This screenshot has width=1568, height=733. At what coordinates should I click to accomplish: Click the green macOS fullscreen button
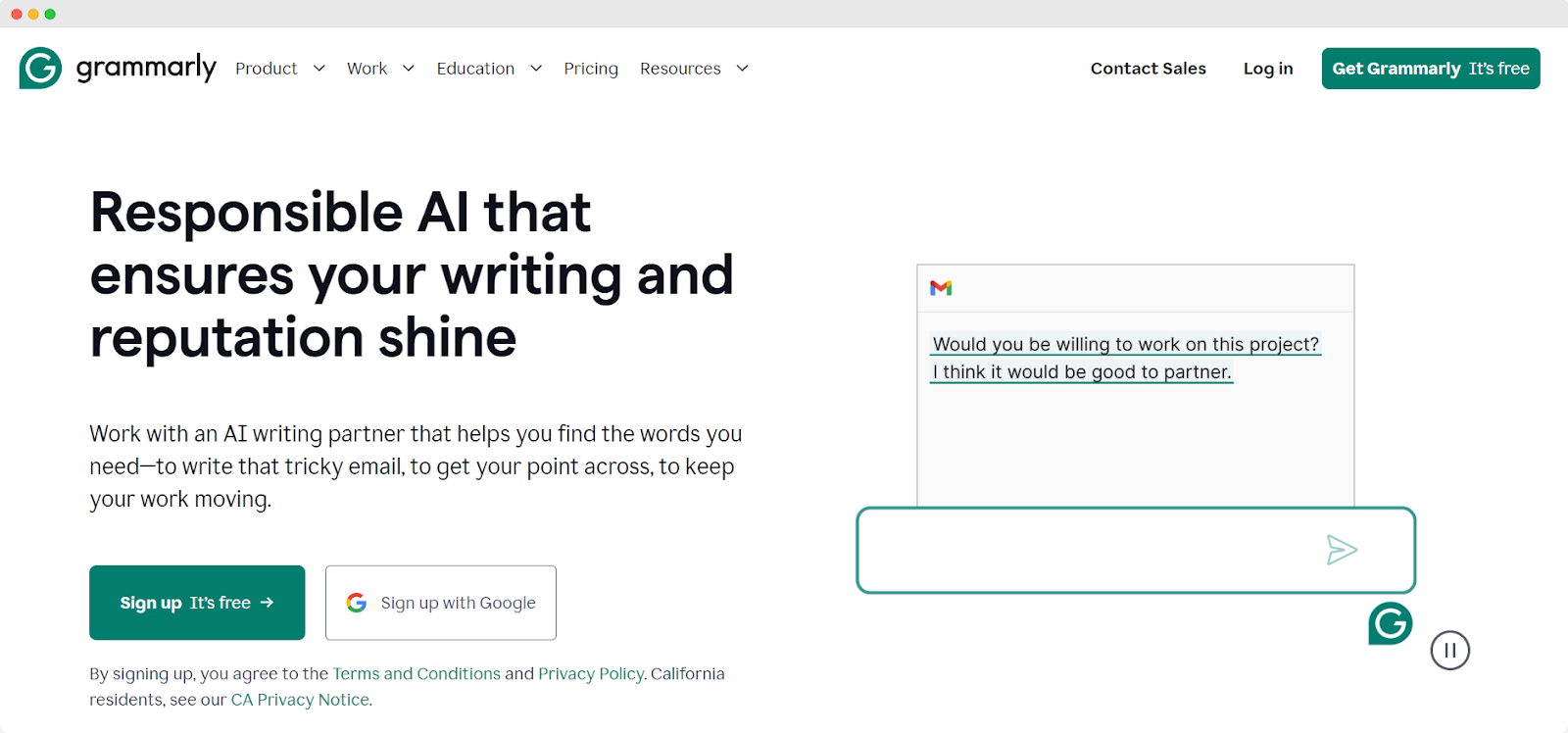click(x=50, y=14)
